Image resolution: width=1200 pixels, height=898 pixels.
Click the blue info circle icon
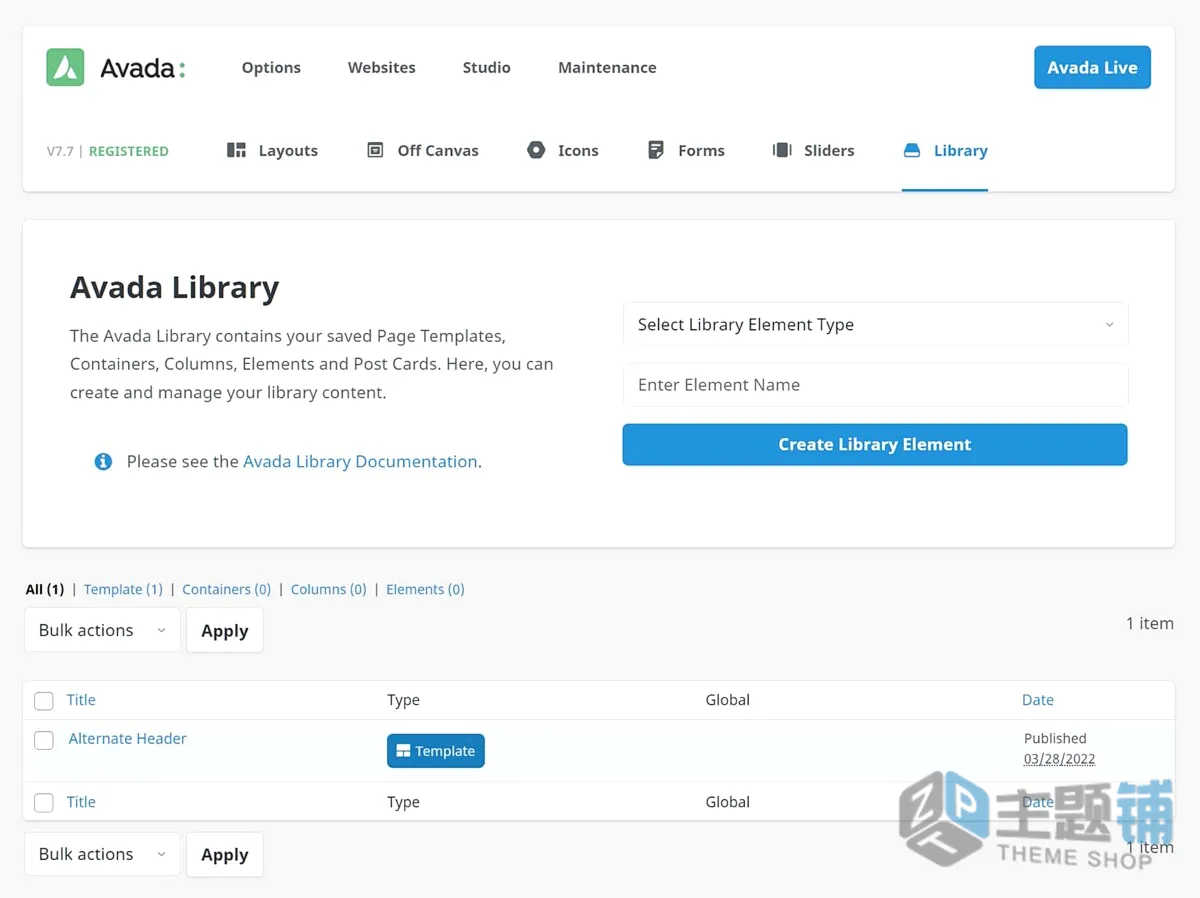click(x=103, y=461)
